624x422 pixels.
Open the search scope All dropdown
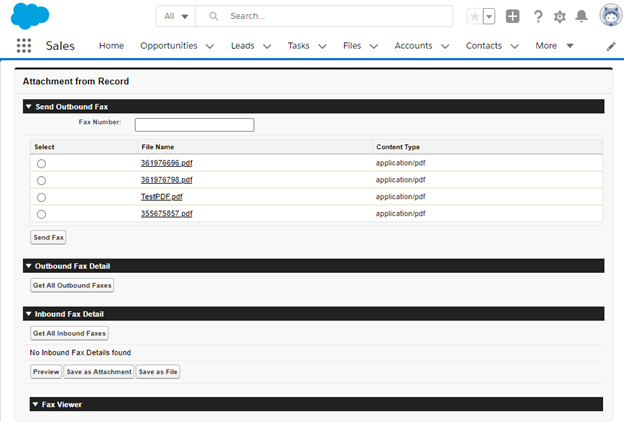tap(176, 16)
